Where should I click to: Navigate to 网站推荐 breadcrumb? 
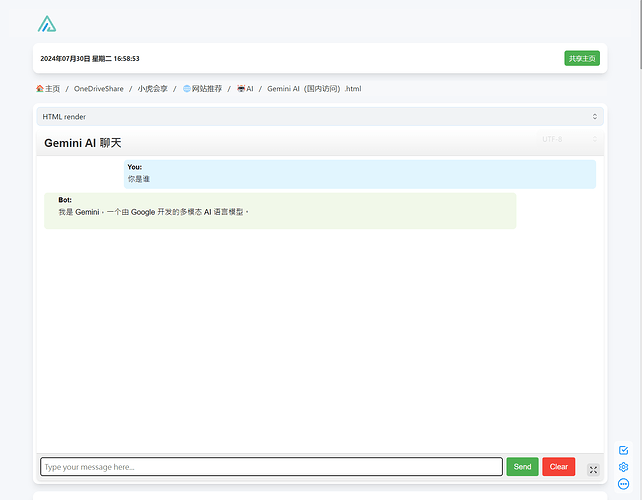click(x=202, y=88)
